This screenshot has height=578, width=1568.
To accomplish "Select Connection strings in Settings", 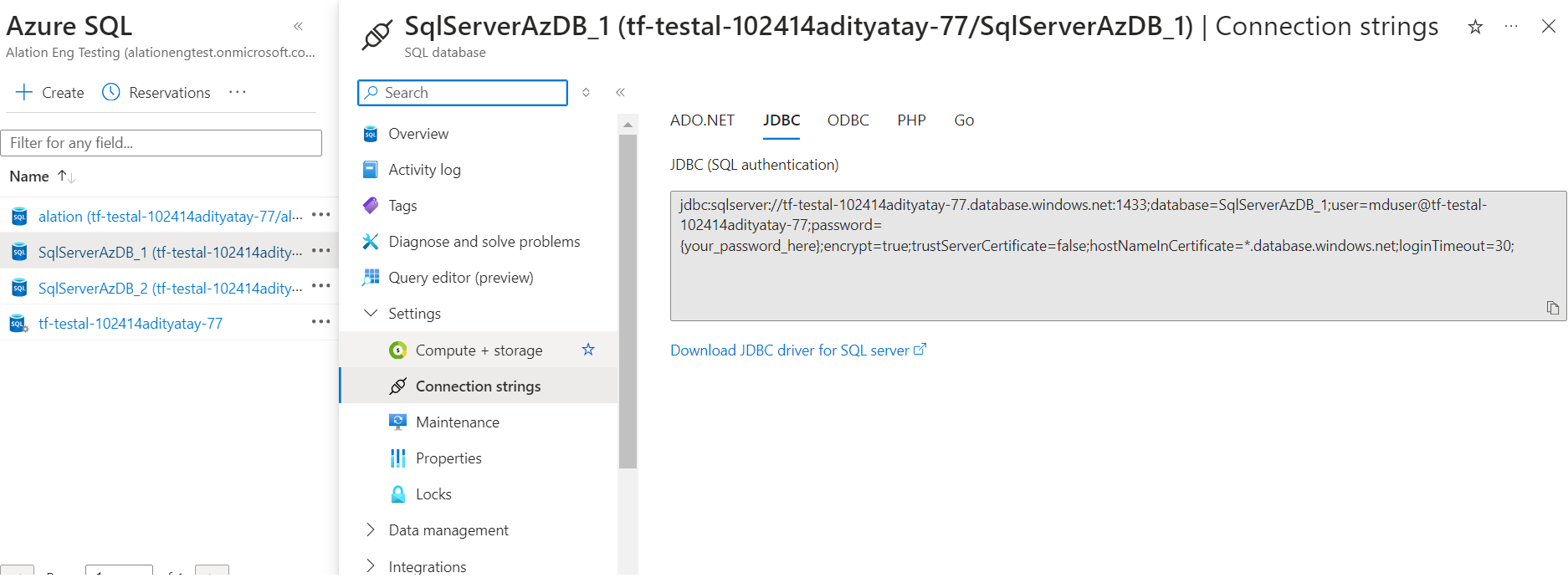I will click(479, 386).
